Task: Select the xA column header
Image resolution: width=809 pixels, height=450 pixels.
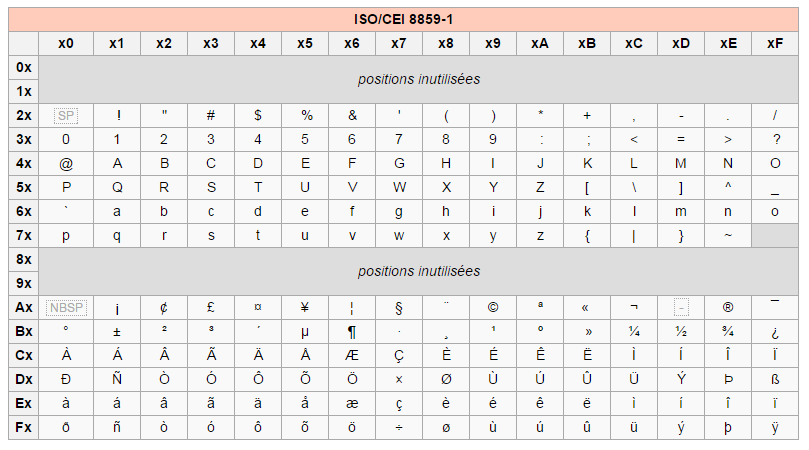Action: [x=540, y=44]
